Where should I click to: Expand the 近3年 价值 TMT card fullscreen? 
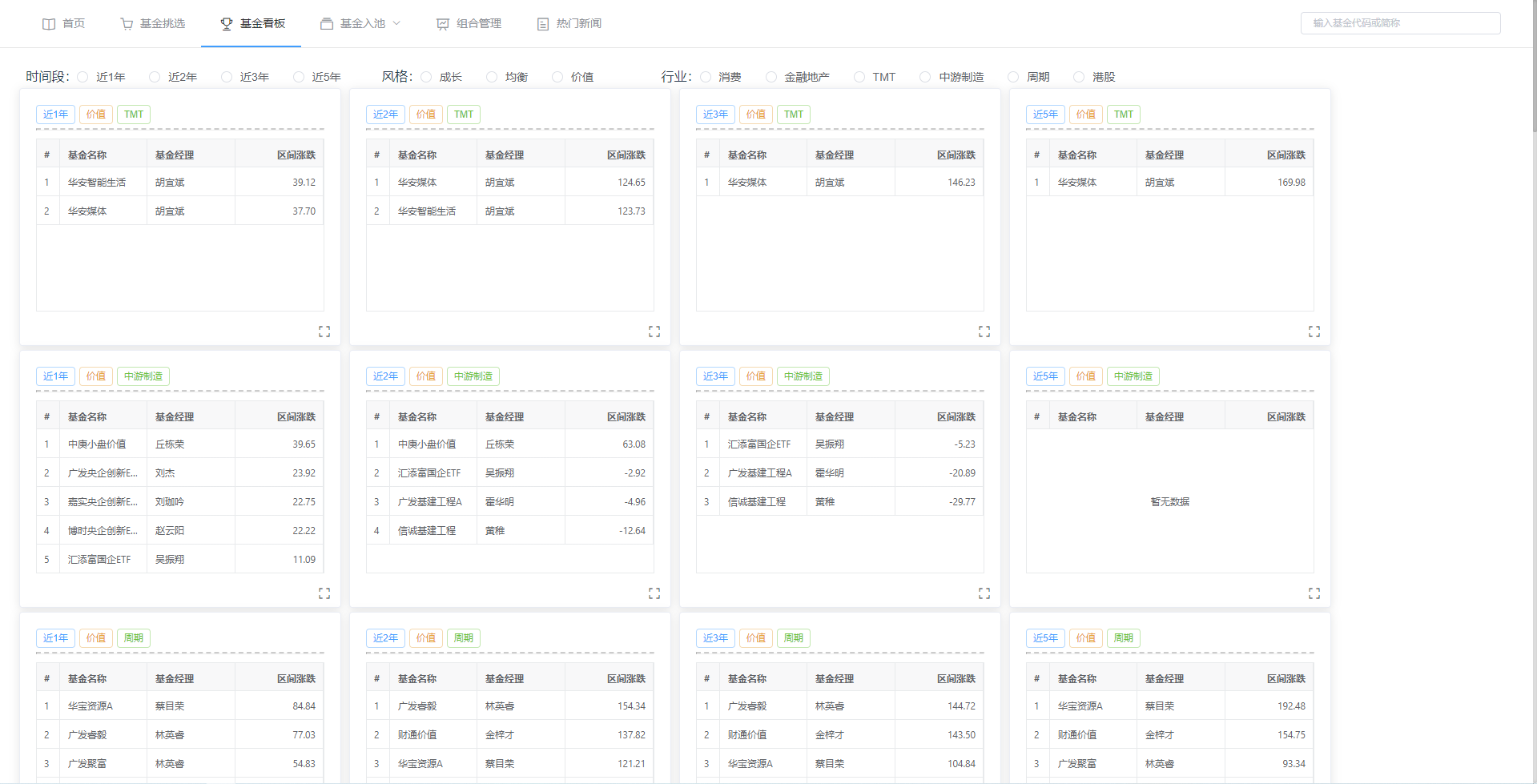(984, 332)
